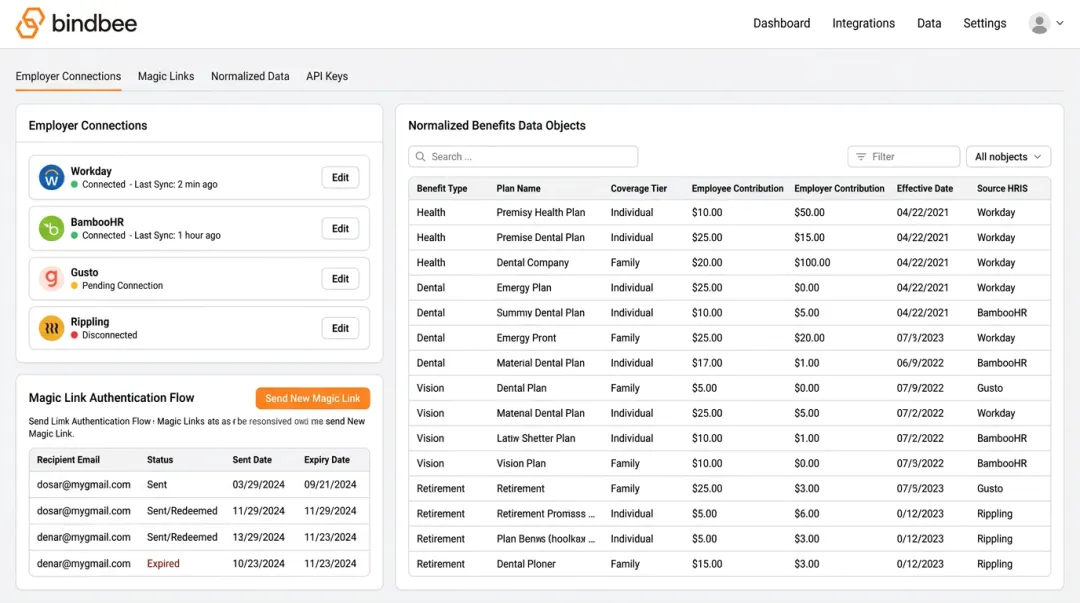Click the $17.00 employee contribution value

[707, 363]
